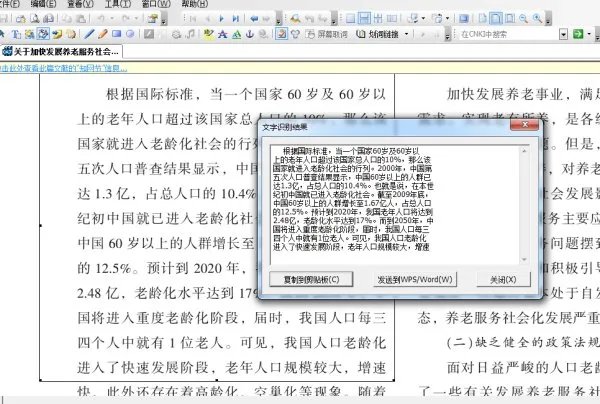The height and width of the screenshot is (404, 600).
Task: Open the 工具(T) menu
Action: (x=117, y=4)
